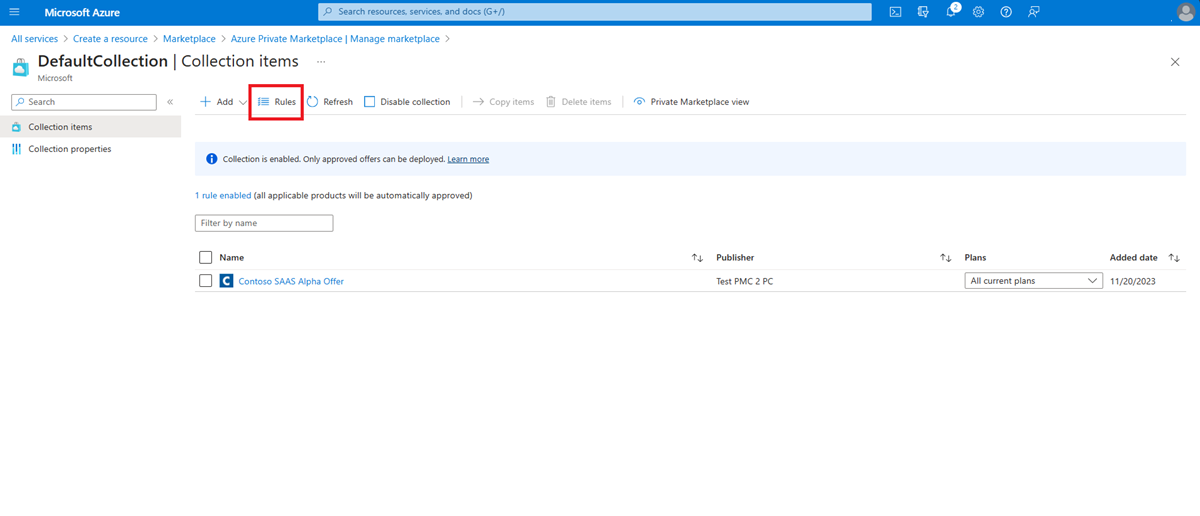Click the 1 rule enabled link

[x=223, y=196]
